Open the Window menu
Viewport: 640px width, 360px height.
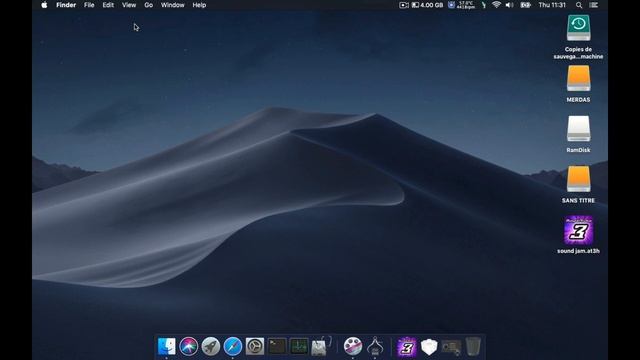173,5
